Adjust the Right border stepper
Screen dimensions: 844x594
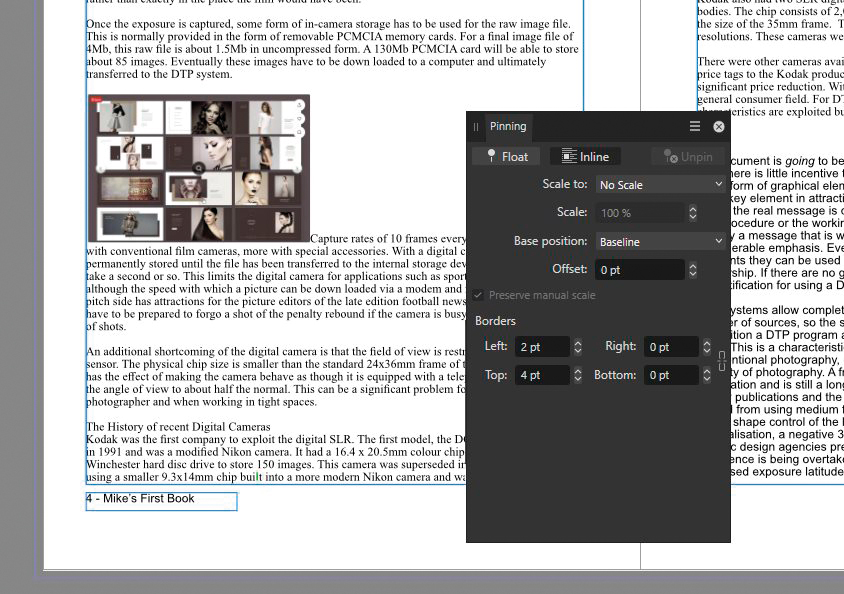707,346
